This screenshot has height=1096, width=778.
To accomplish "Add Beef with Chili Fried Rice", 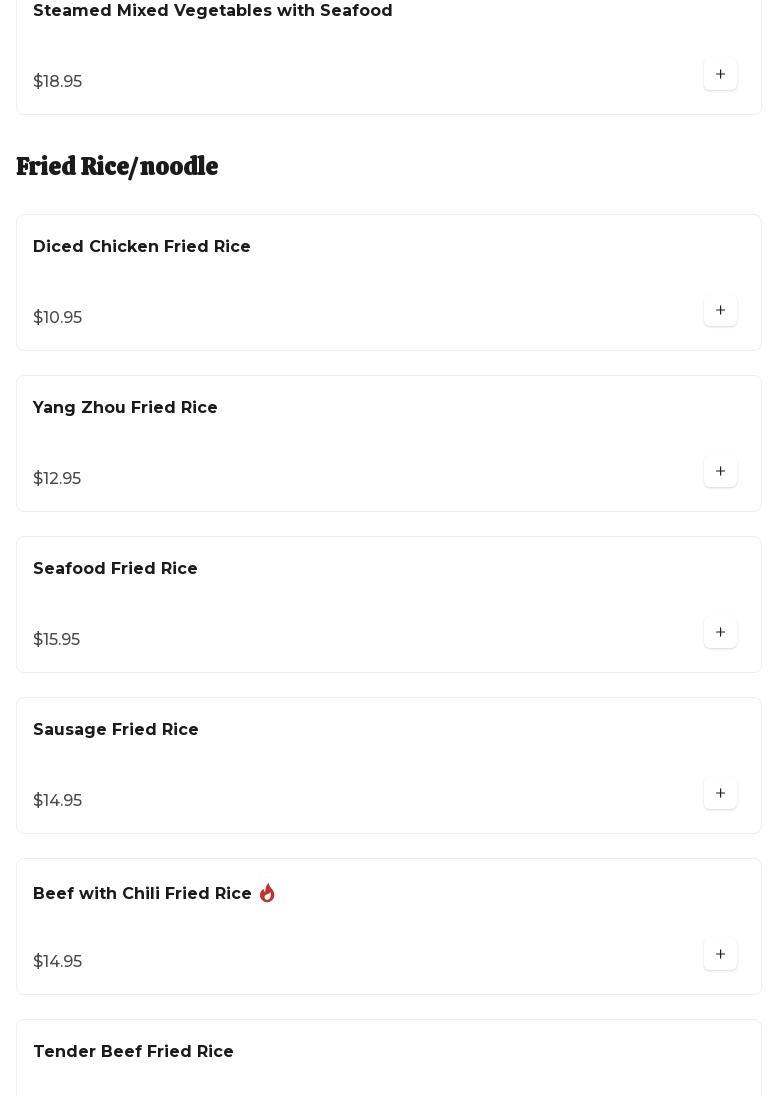I will (720, 955).
